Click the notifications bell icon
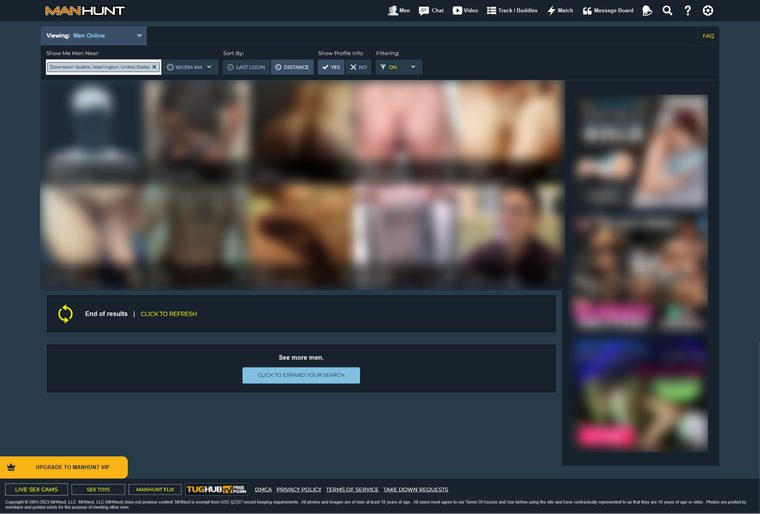The width and height of the screenshot is (760, 514). (x=647, y=10)
